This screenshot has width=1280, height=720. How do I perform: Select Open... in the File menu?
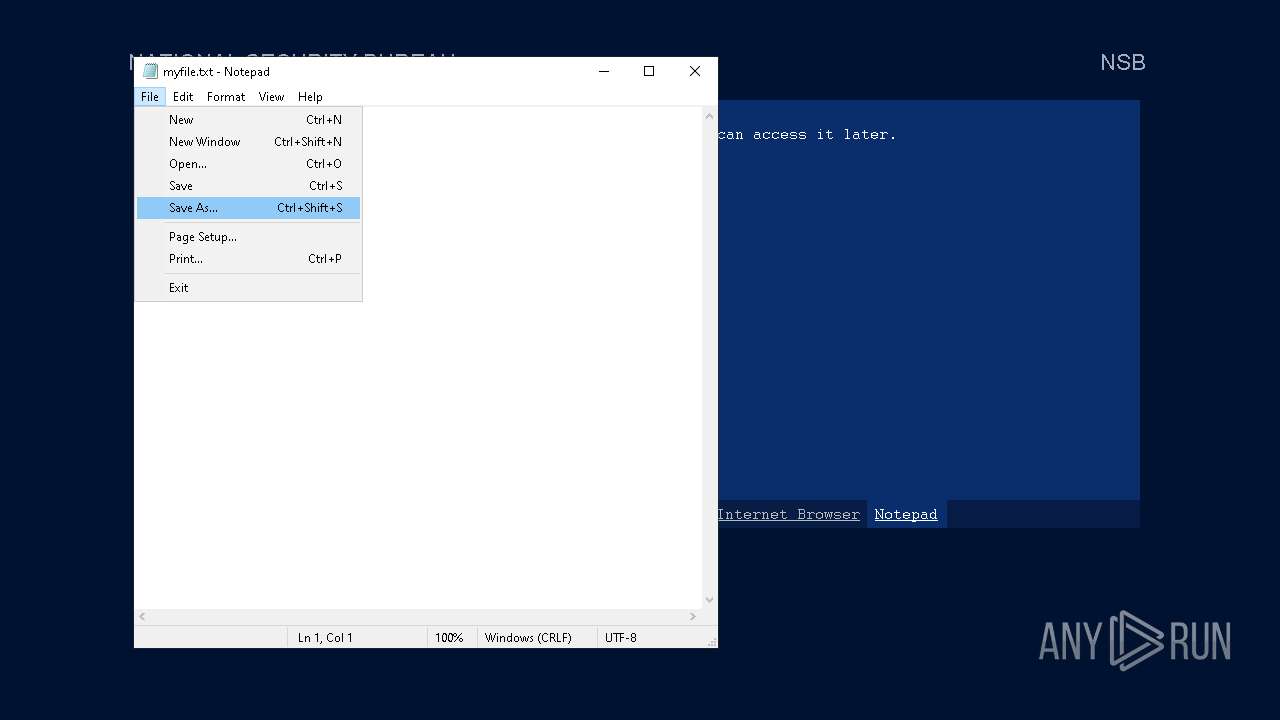point(248,163)
